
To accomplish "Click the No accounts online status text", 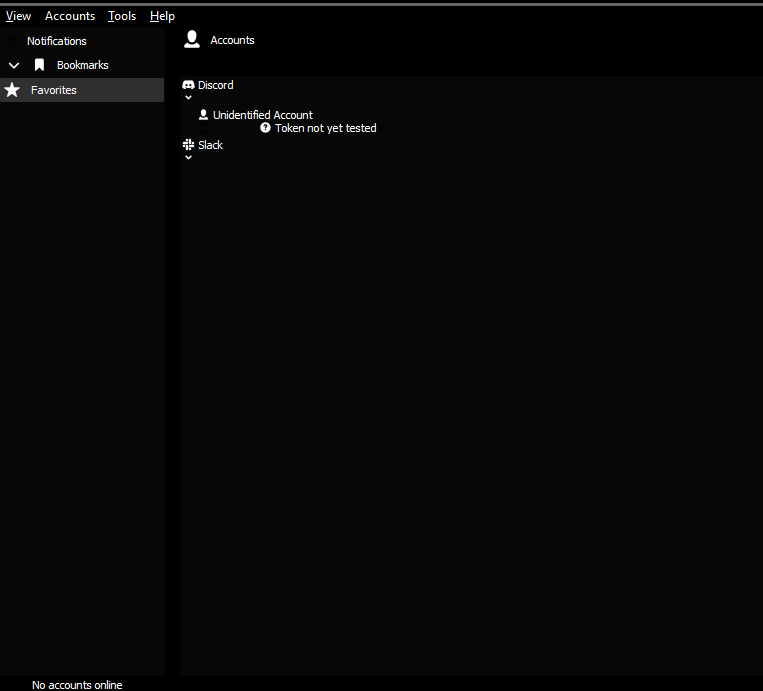I will coord(77,685).
